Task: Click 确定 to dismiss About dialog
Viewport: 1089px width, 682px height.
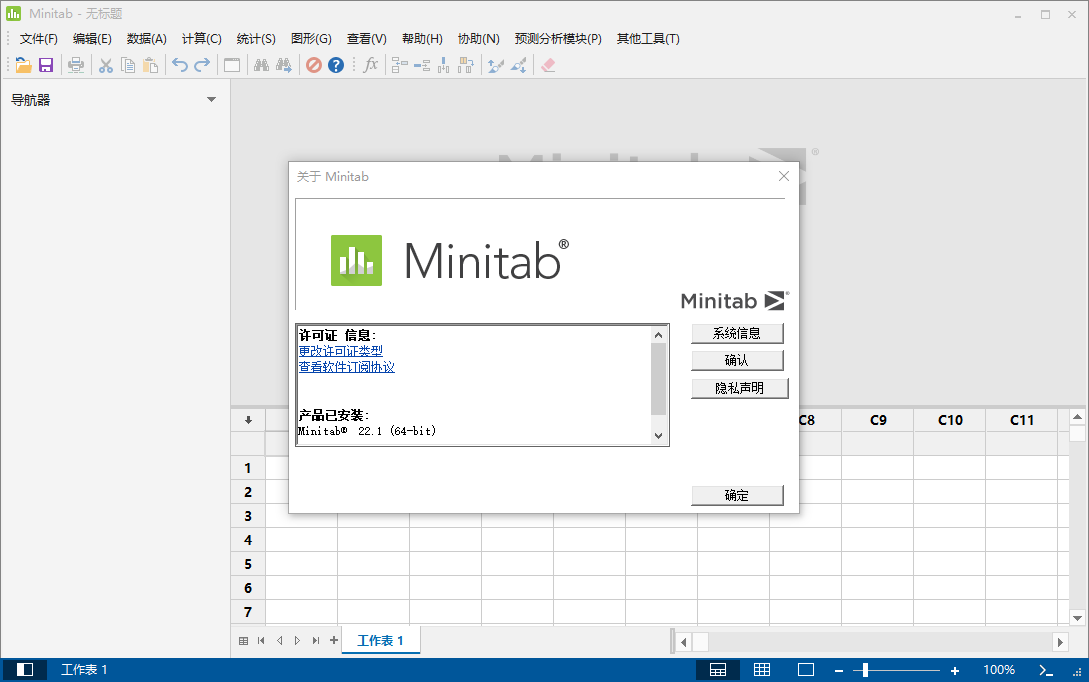Action: [737, 495]
